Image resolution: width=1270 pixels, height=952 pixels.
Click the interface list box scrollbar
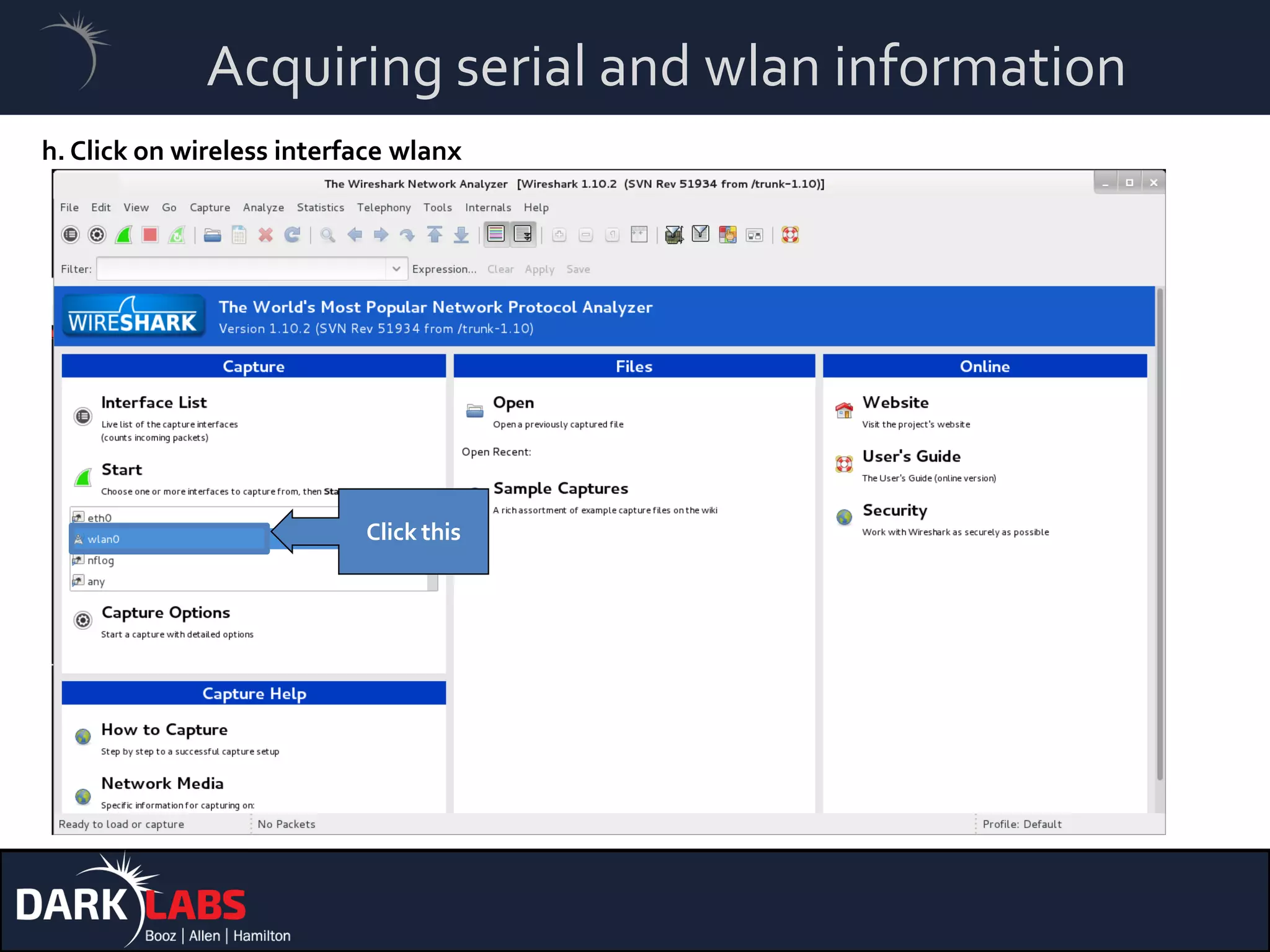(433, 582)
